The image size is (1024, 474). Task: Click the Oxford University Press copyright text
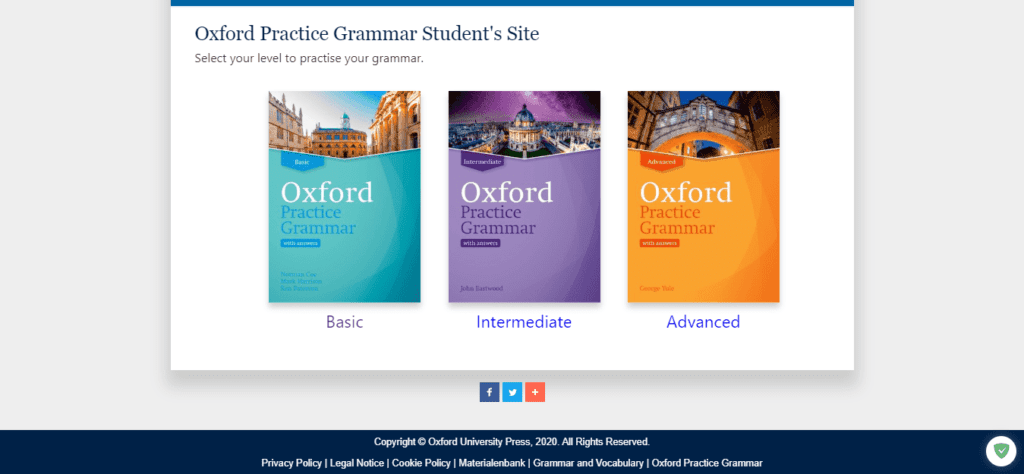(x=512, y=442)
